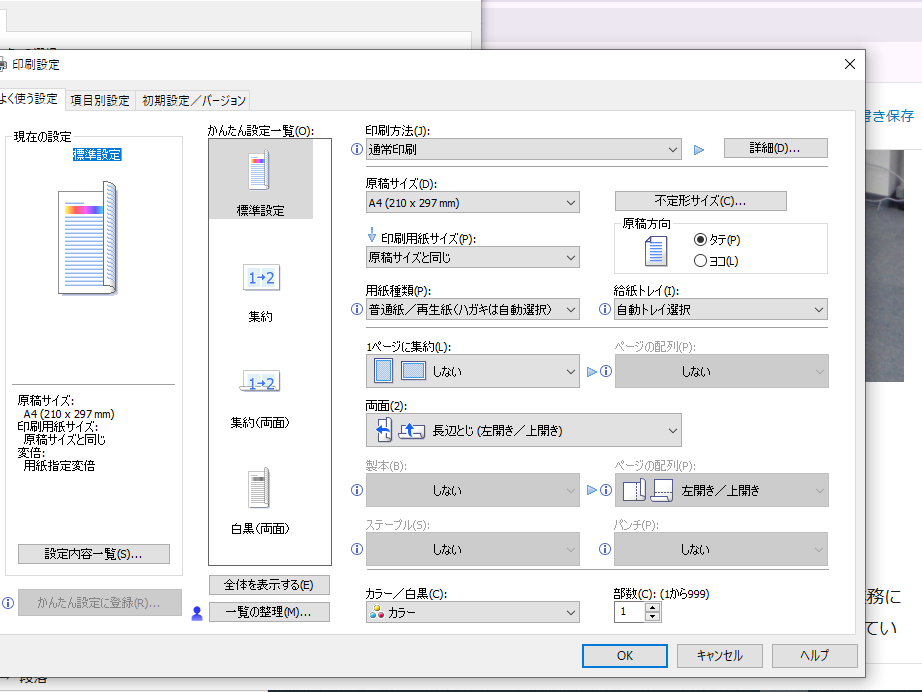Viewport: 922px width, 692px height.
Task: Increase the 部数 copies with up arrow
Action: coord(653,607)
